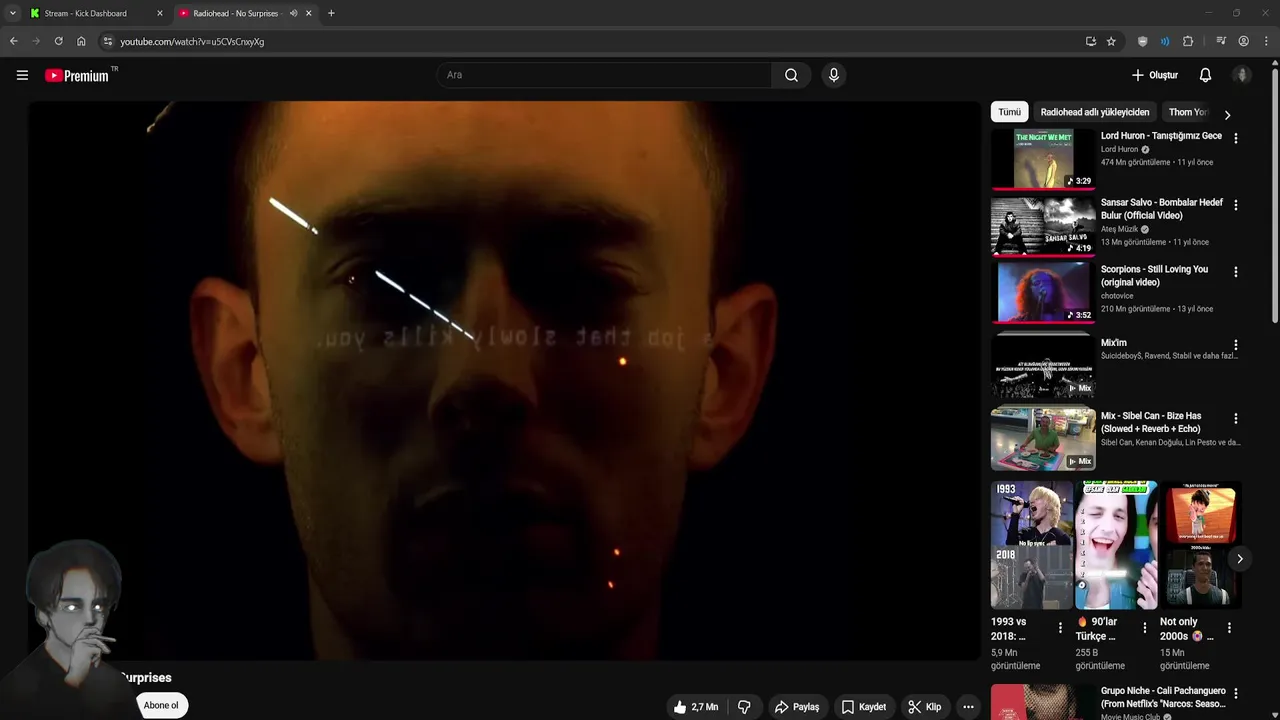Open the Mix'im playlist title
The width and height of the screenshot is (1280, 720).
pyautogui.click(x=1113, y=343)
